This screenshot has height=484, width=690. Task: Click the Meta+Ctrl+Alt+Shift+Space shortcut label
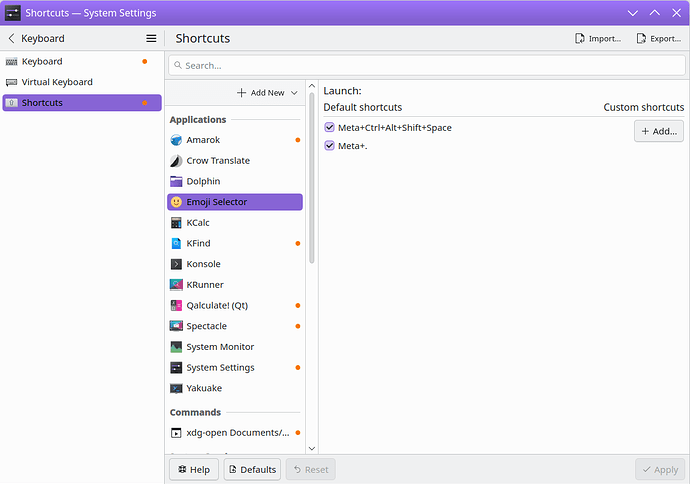pyautogui.click(x=395, y=128)
